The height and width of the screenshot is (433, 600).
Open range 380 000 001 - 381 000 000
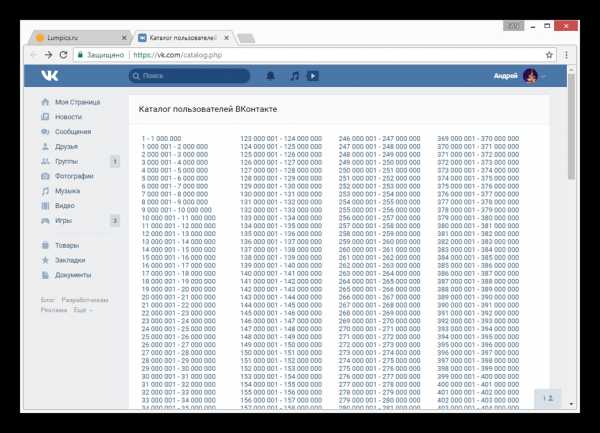[x=478, y=226]
